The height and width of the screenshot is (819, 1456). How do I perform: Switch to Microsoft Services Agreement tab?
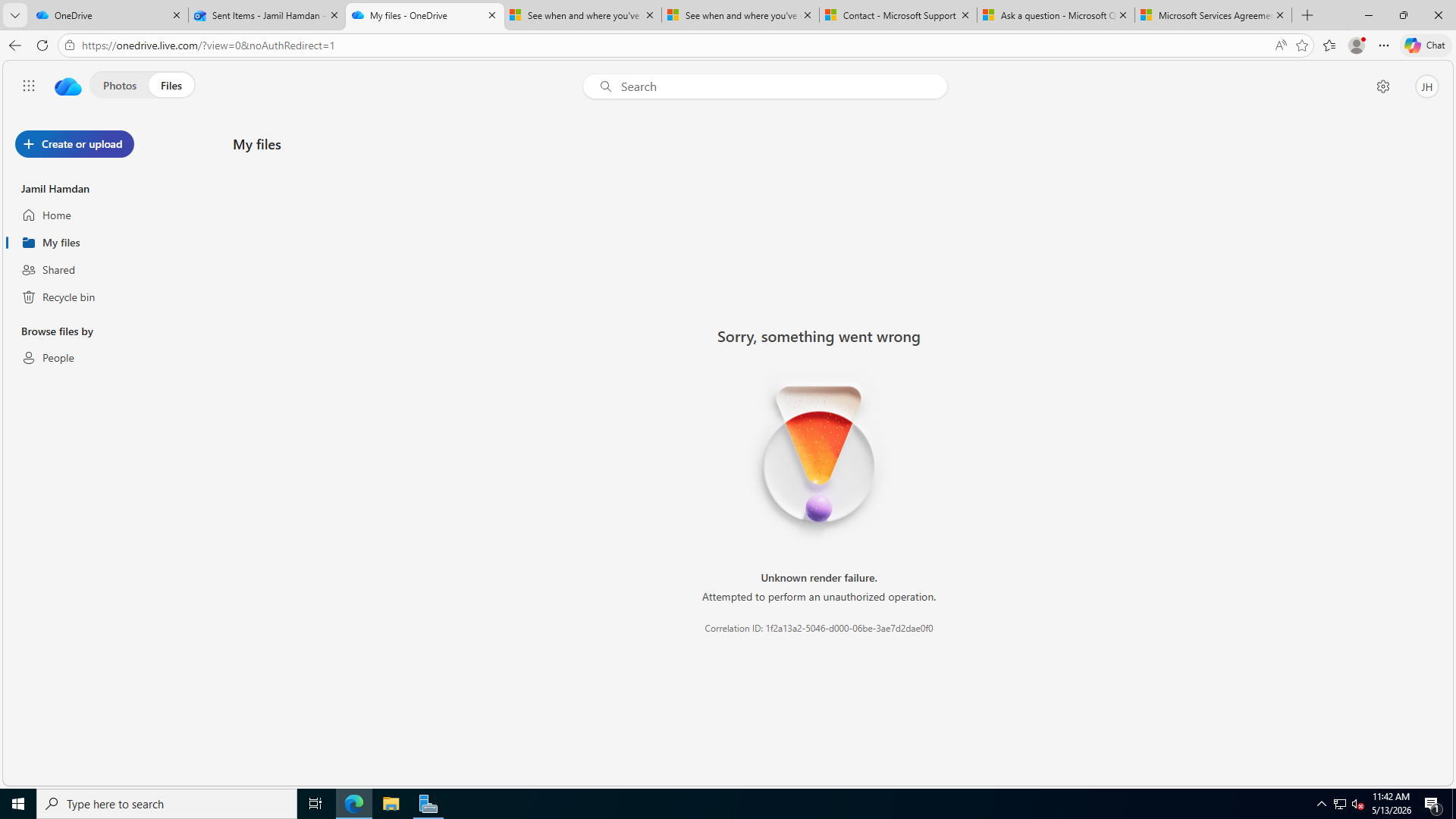[x=1213, y=15]
